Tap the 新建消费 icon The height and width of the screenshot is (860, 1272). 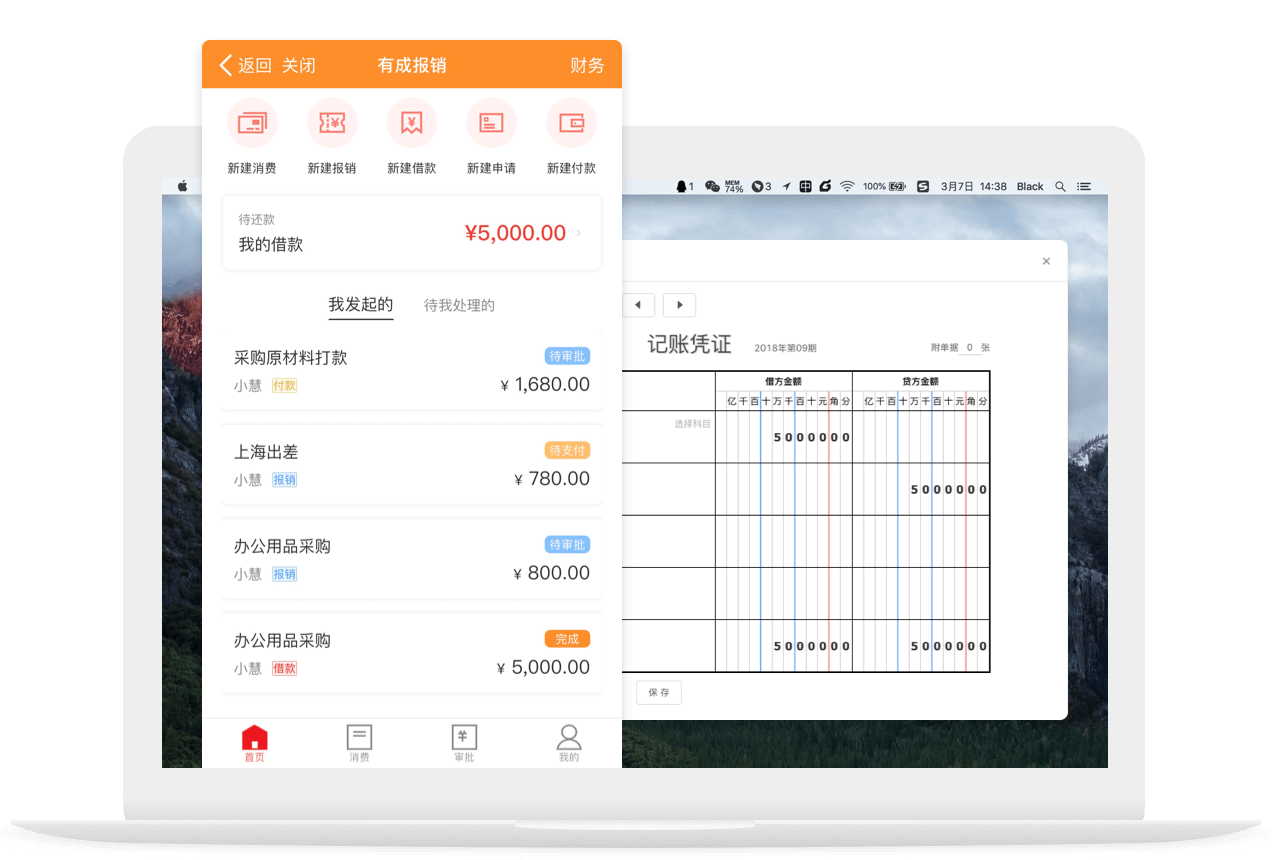coord(252,124)
